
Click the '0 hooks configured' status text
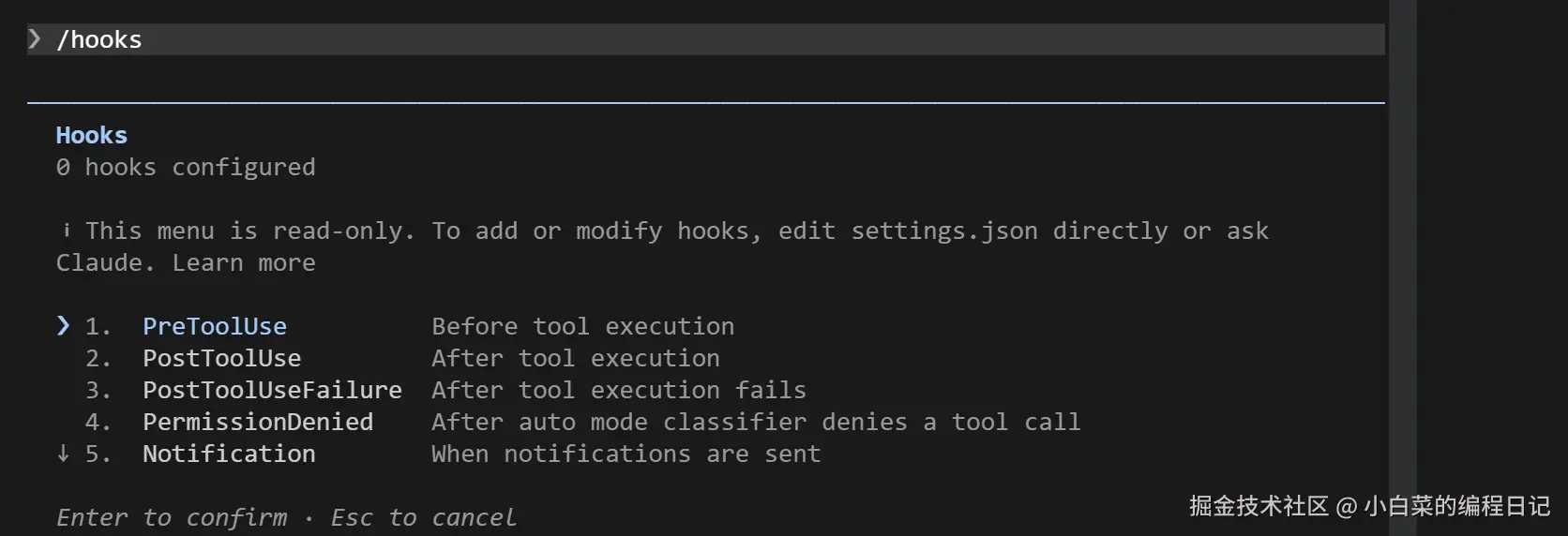coord(186,167)
